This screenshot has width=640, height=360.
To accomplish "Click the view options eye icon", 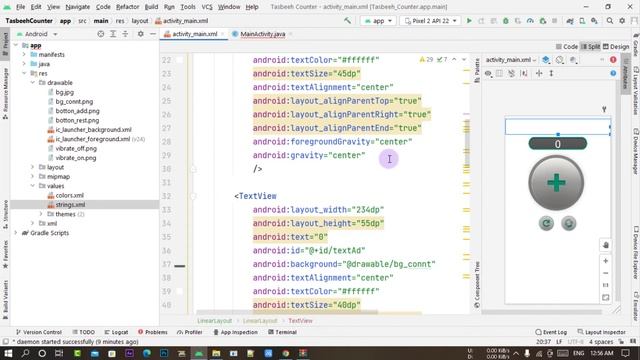I will 488,73.
